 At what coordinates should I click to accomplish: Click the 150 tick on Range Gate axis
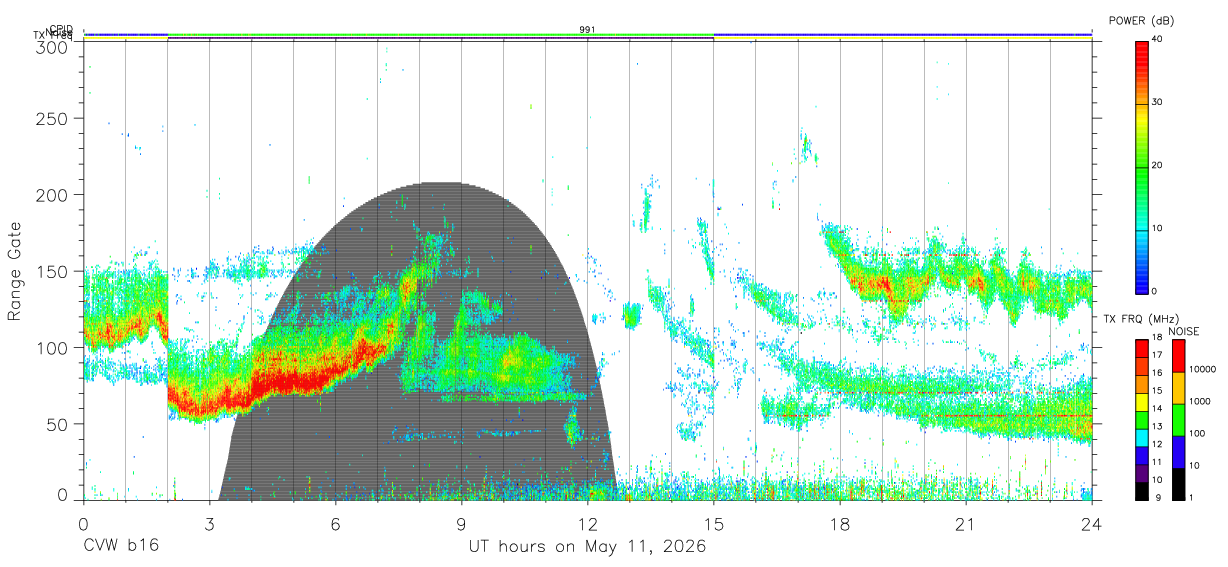point(54,271)
